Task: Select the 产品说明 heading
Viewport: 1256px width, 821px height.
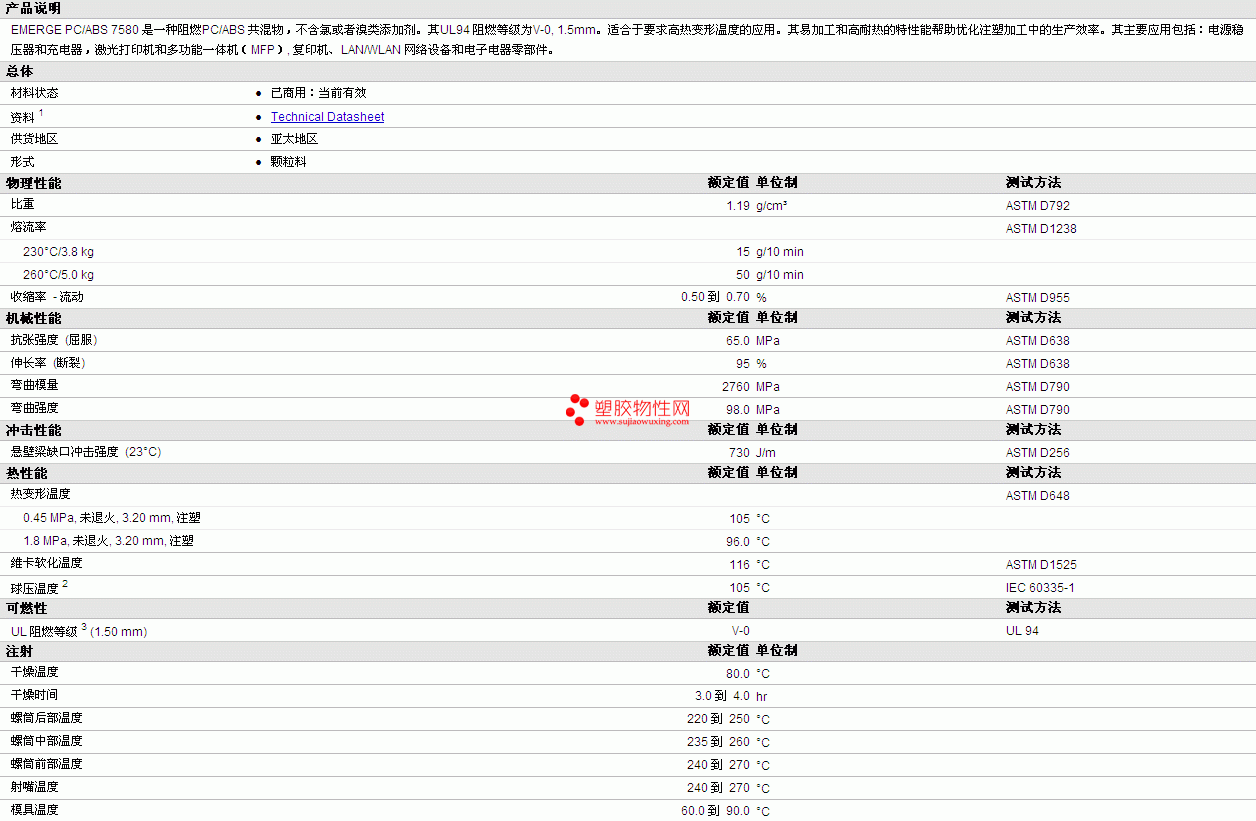Action: pos(33,8)
